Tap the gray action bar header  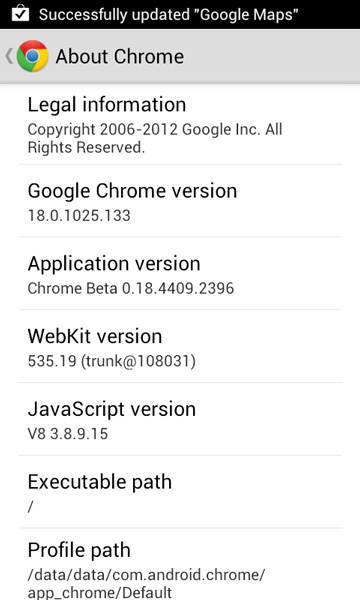180,56
